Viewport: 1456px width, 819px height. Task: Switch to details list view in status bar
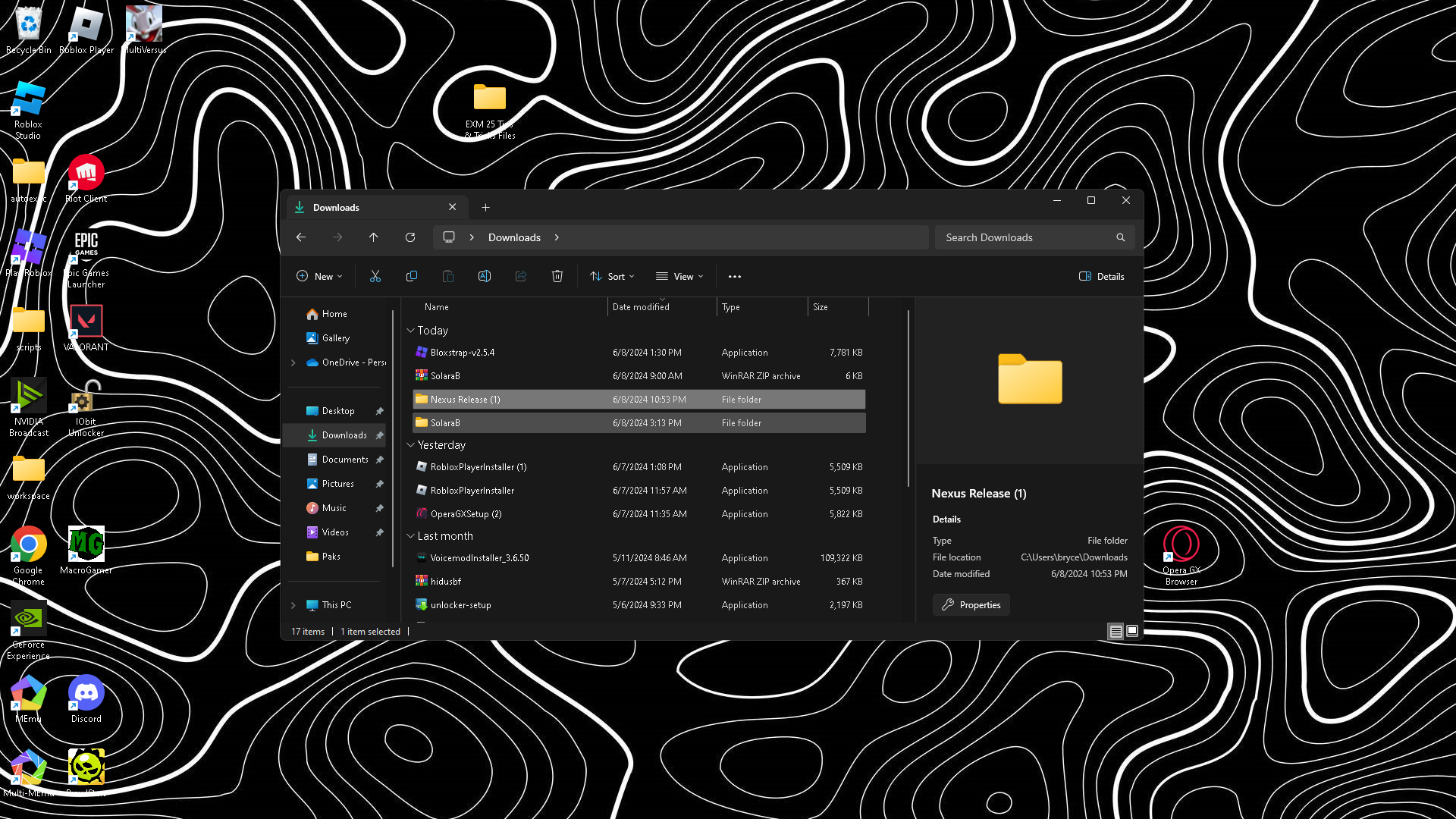point(1116,631)
